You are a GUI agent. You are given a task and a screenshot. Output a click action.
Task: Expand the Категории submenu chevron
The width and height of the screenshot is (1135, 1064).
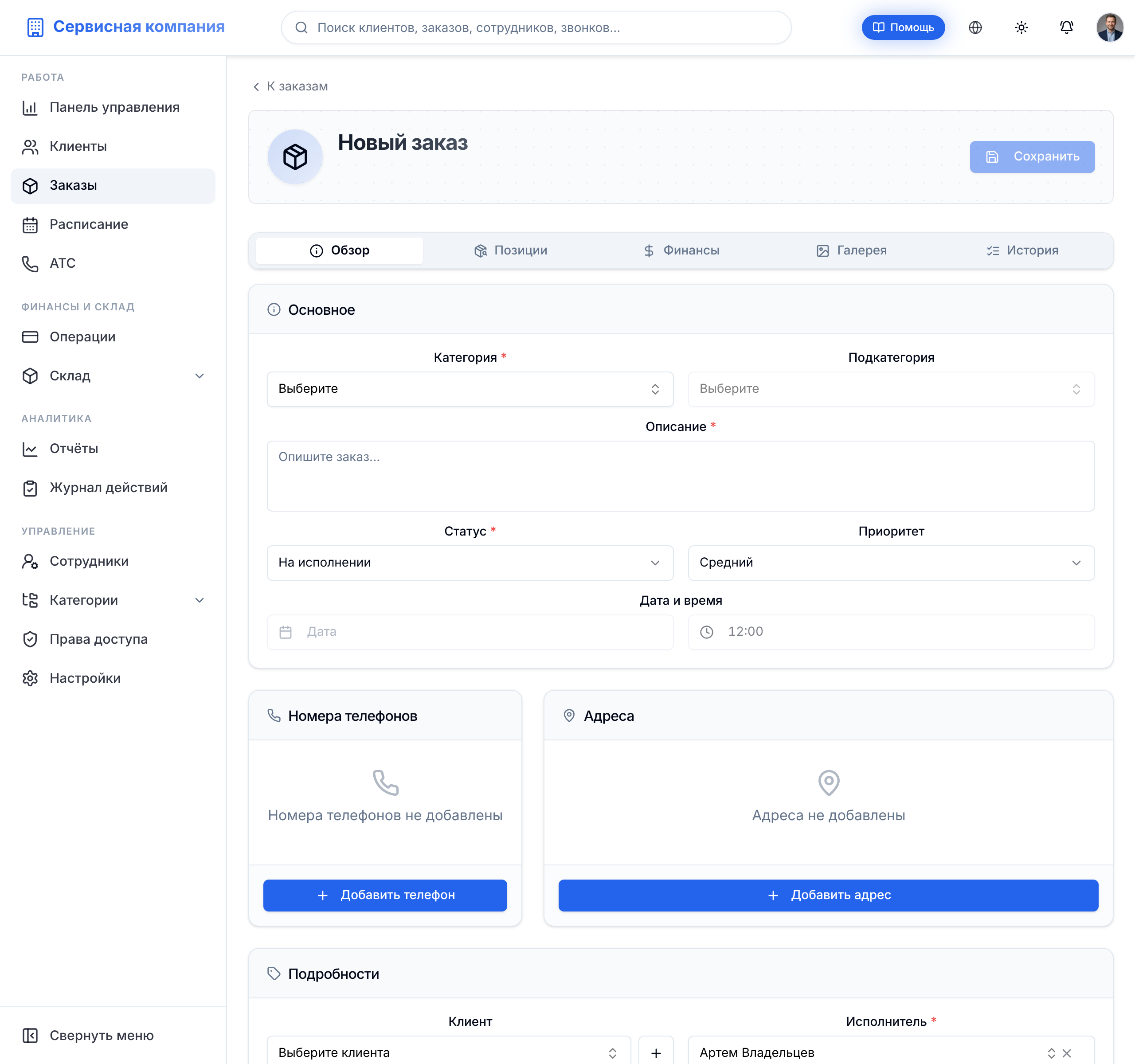click(x=199, y=600)
